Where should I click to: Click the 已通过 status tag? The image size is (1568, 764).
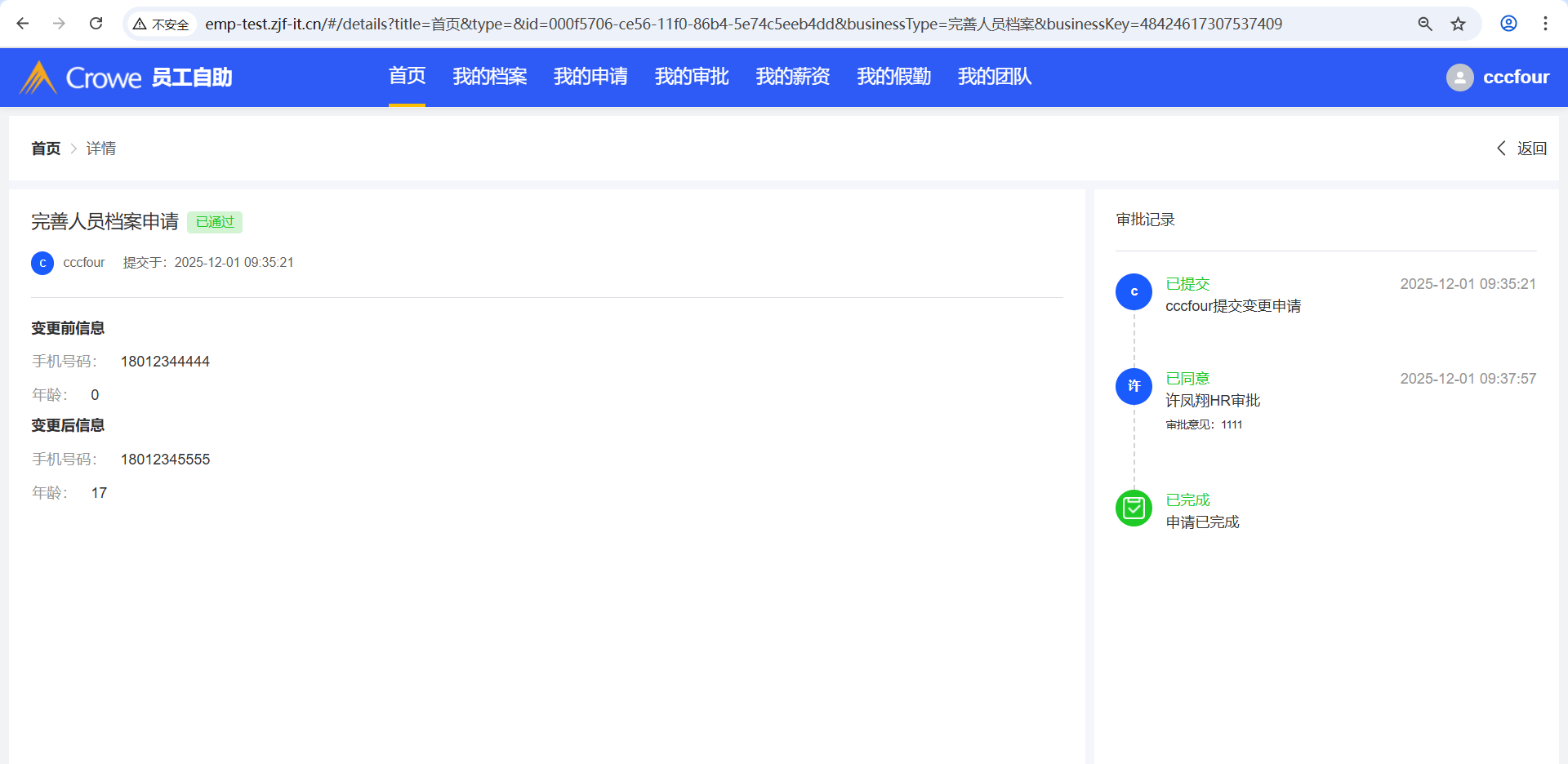(x=215, y=222)
